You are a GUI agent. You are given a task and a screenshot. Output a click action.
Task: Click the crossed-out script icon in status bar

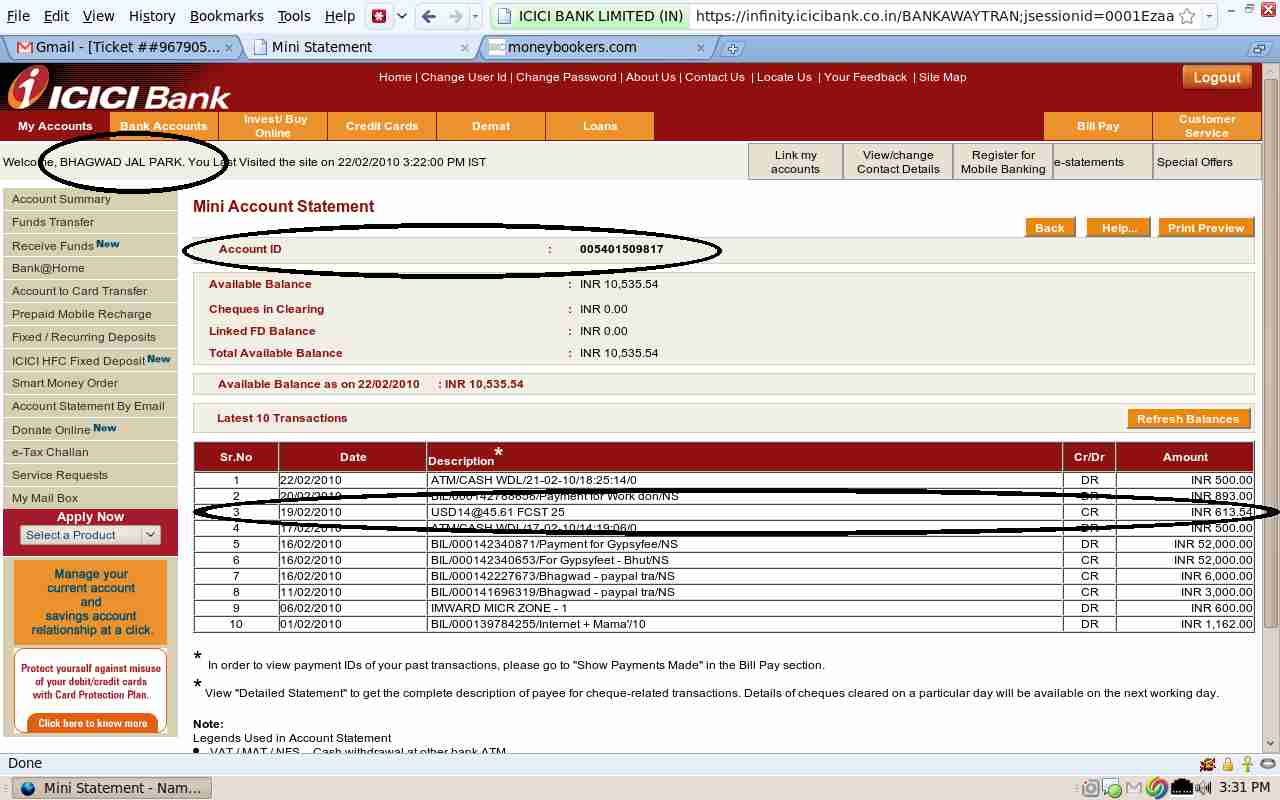click(x=1207, y=764)
